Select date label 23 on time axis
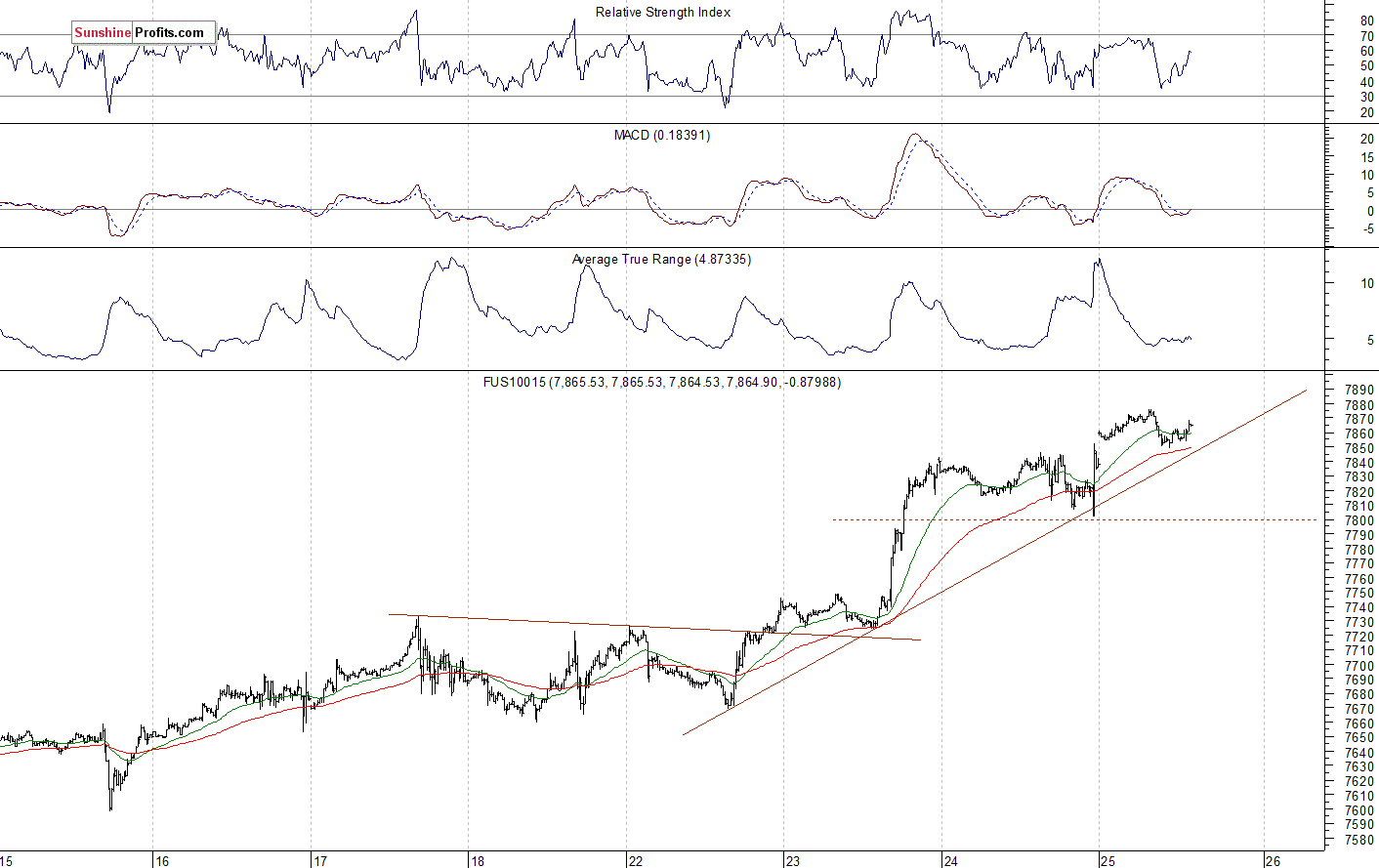 click(792, 861)
